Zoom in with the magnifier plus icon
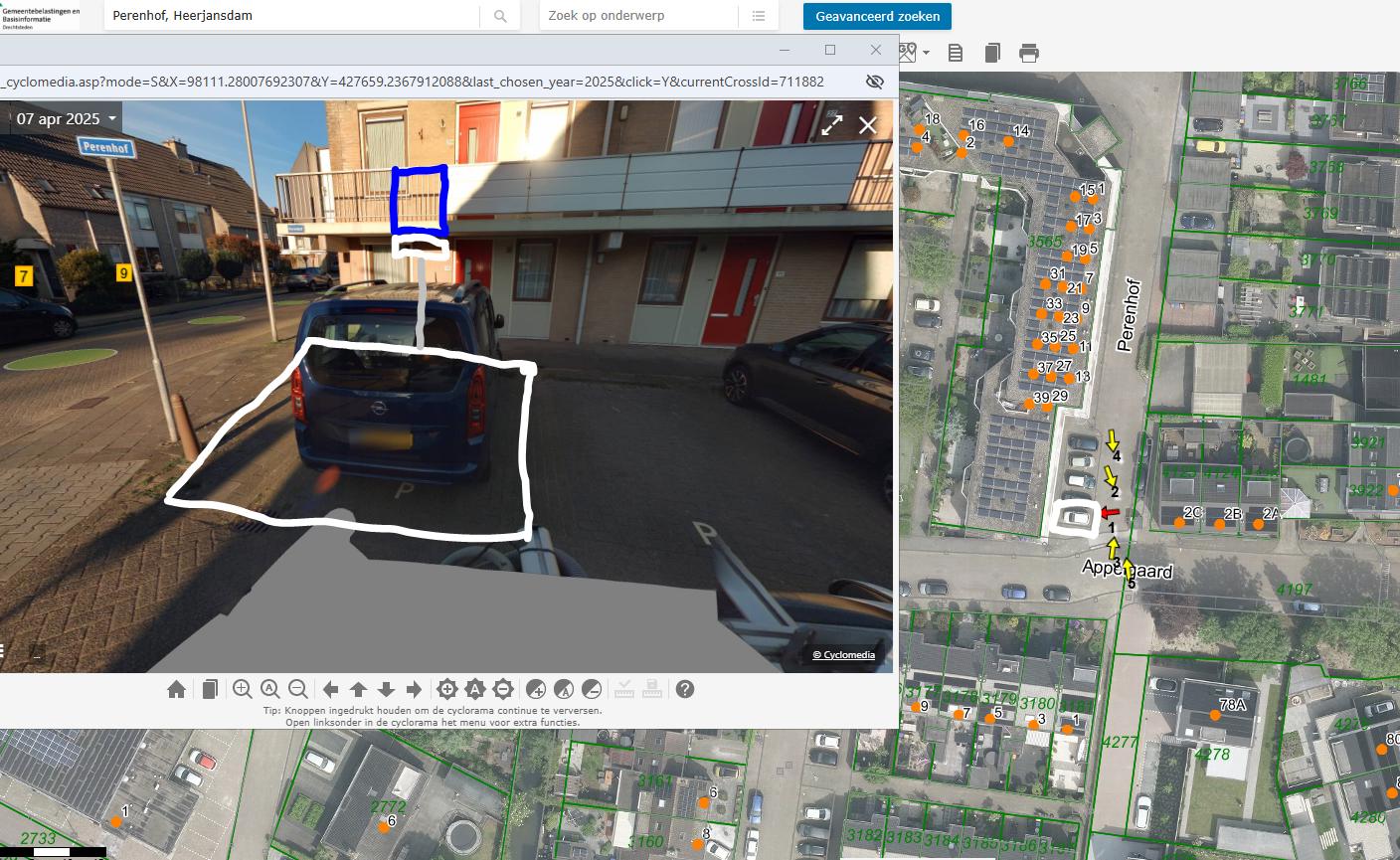Screen dimensions: 1400x860 (x=242, y=689)
